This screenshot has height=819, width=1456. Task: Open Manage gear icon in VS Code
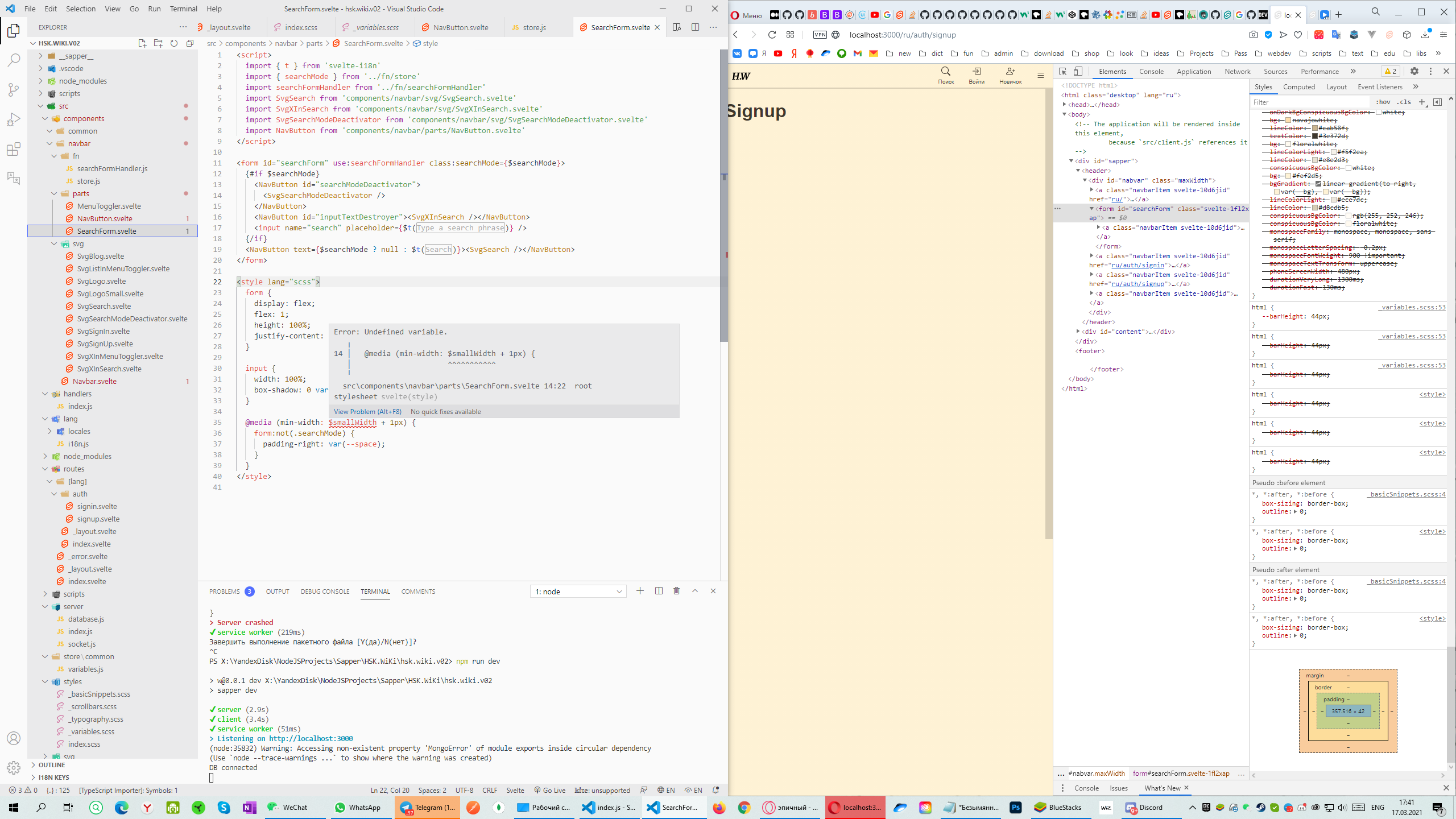pos(14,768)
